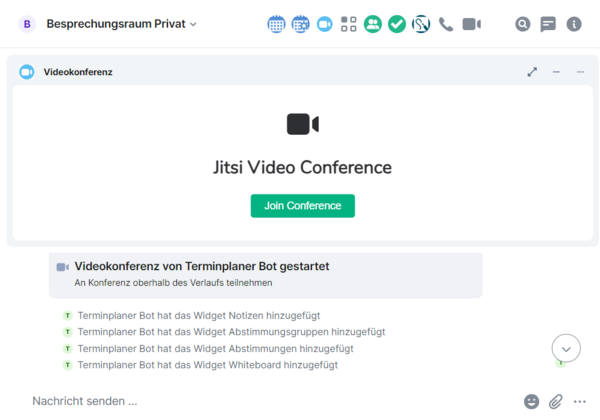The image size is (600, 420).
Task: Open the calendar settings widget icon
Action: [300, 24]
